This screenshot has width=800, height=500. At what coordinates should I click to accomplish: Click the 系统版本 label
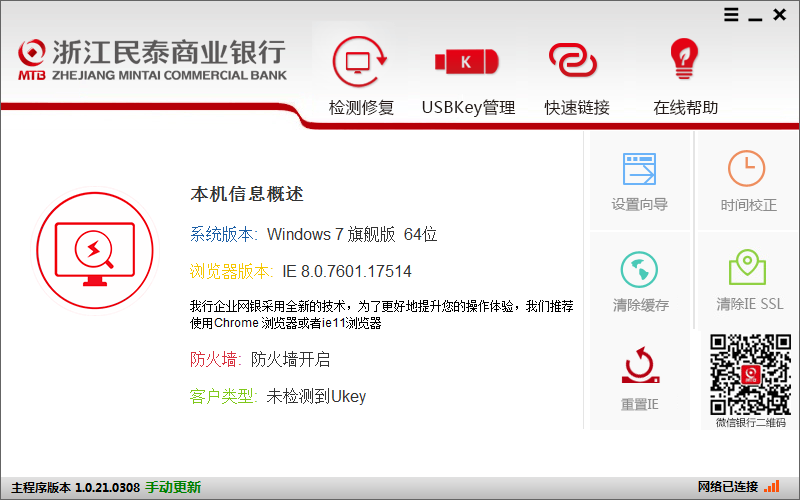pyautogui.click(x=223, y=234)
